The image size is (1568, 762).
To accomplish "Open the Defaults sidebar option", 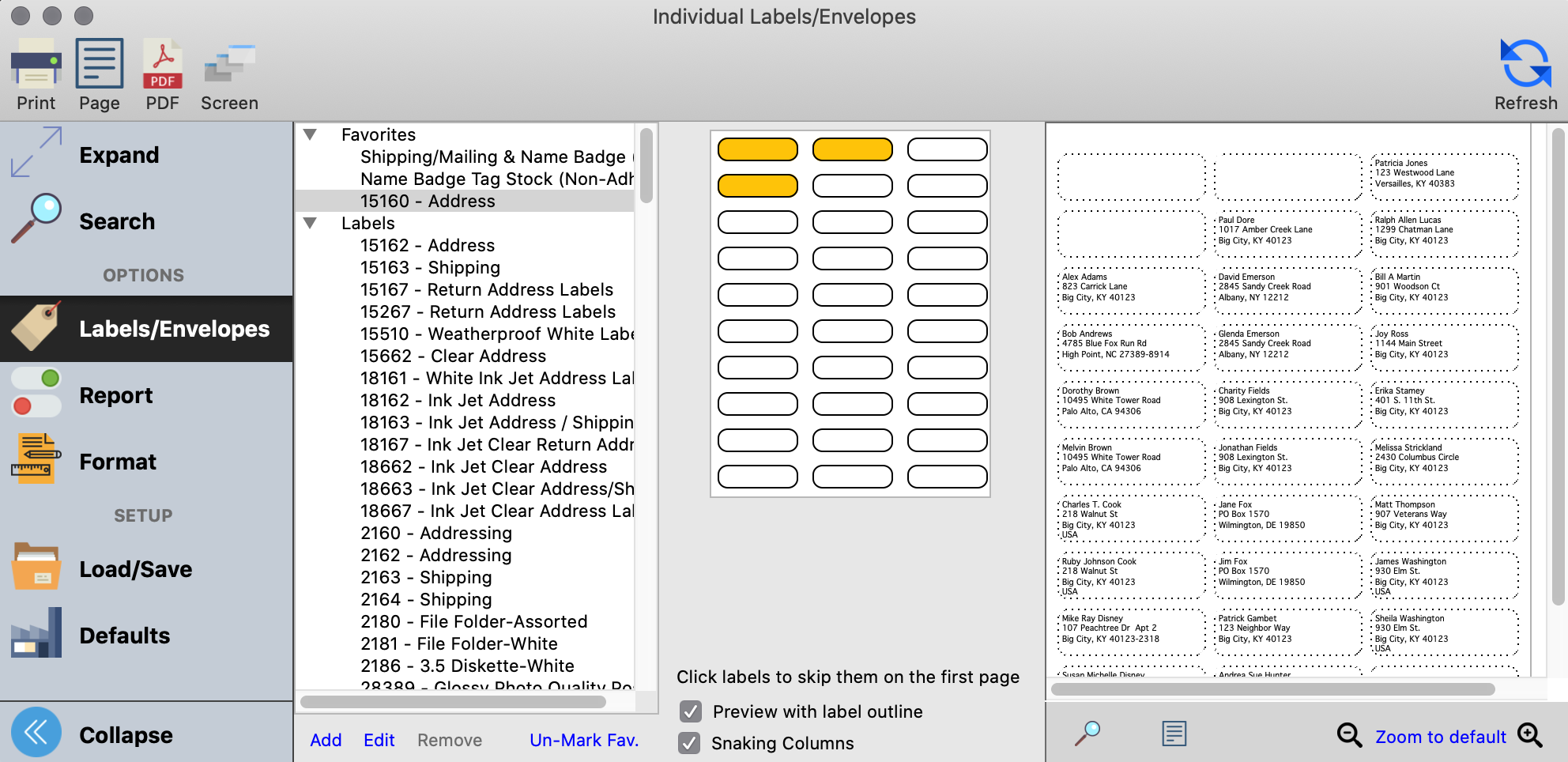I will tap(146, 636).
